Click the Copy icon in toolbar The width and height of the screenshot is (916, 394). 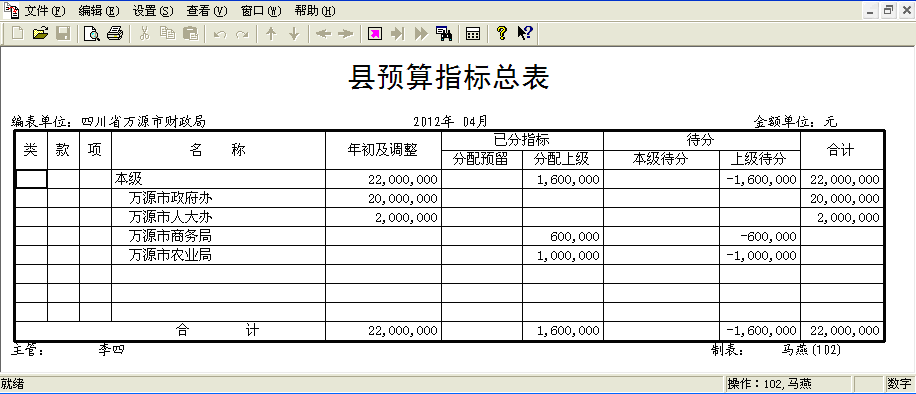pyautogui.click(x=168, y=33)
